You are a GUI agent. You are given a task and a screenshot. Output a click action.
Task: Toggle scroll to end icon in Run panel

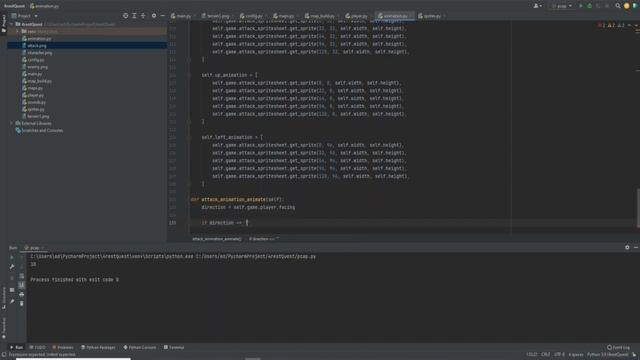tap(22, 285)
